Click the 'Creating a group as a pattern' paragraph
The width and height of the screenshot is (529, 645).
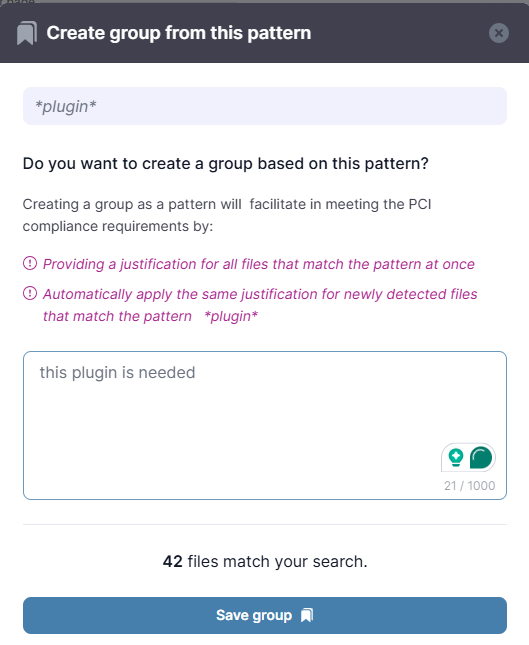[x=227, y=215]
